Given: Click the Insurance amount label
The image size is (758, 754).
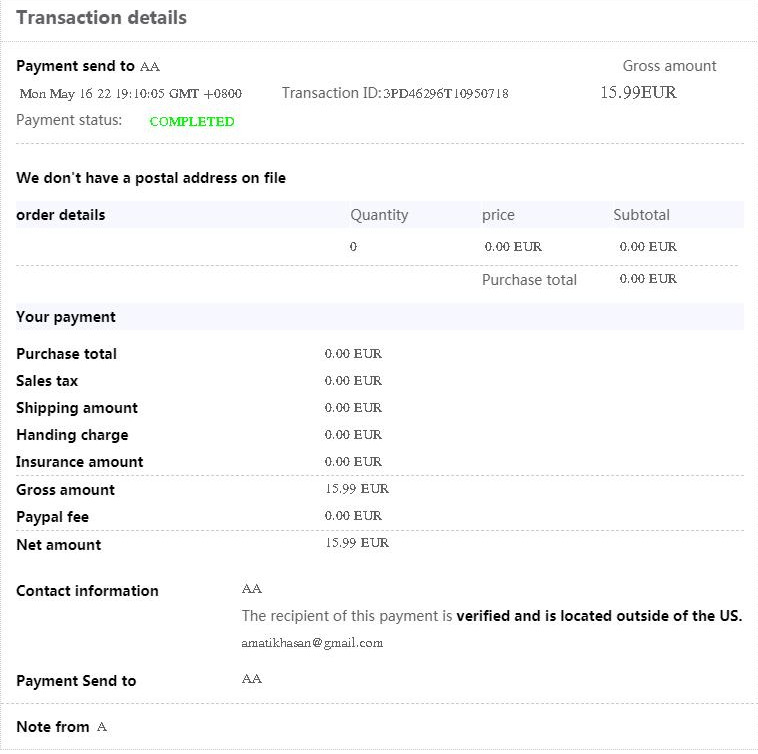Looking at the screenshot, I should tap(80, 462).
